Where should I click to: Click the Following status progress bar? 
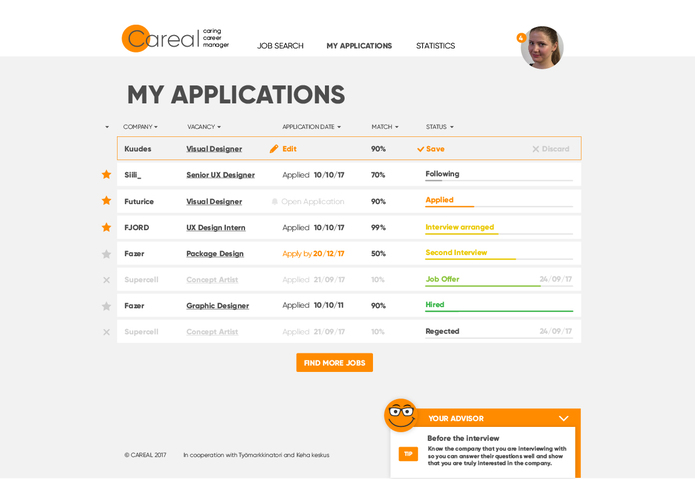499,181
